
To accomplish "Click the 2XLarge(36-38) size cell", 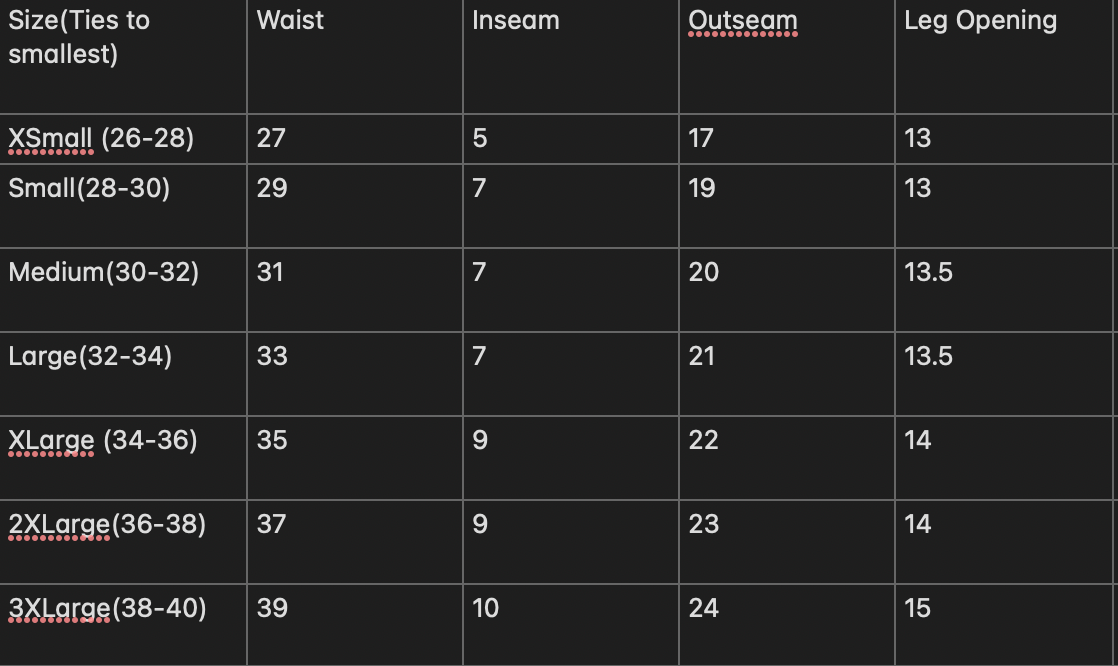I will [123, 542].
